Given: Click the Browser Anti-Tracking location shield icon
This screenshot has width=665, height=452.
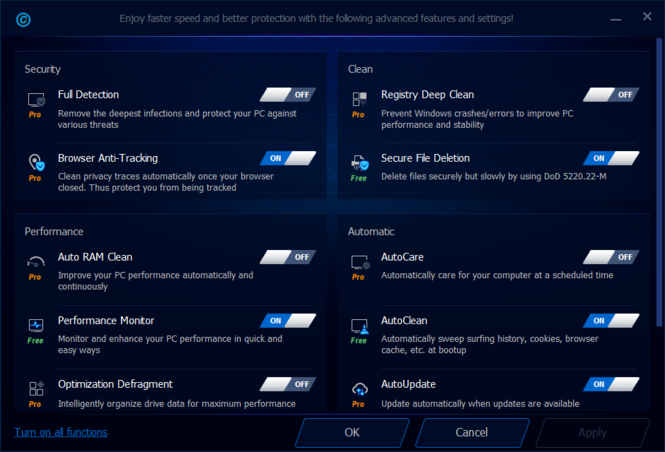Looking at the screenshot, I should (36, 162).
